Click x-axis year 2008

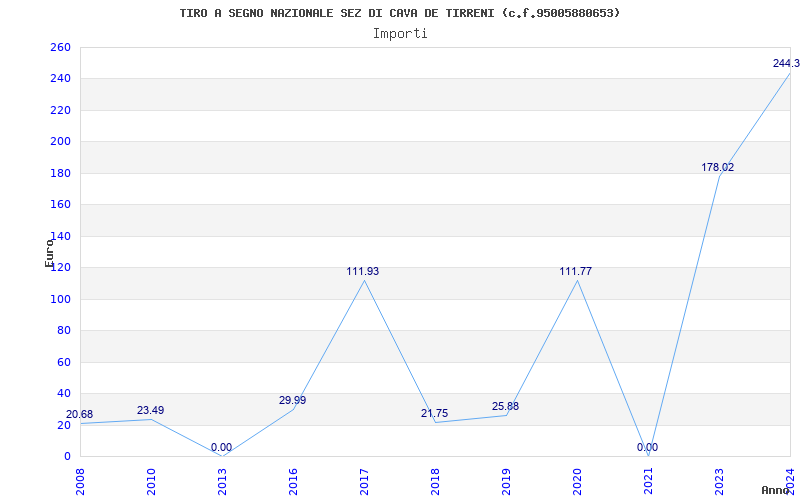tap(80, 482)
